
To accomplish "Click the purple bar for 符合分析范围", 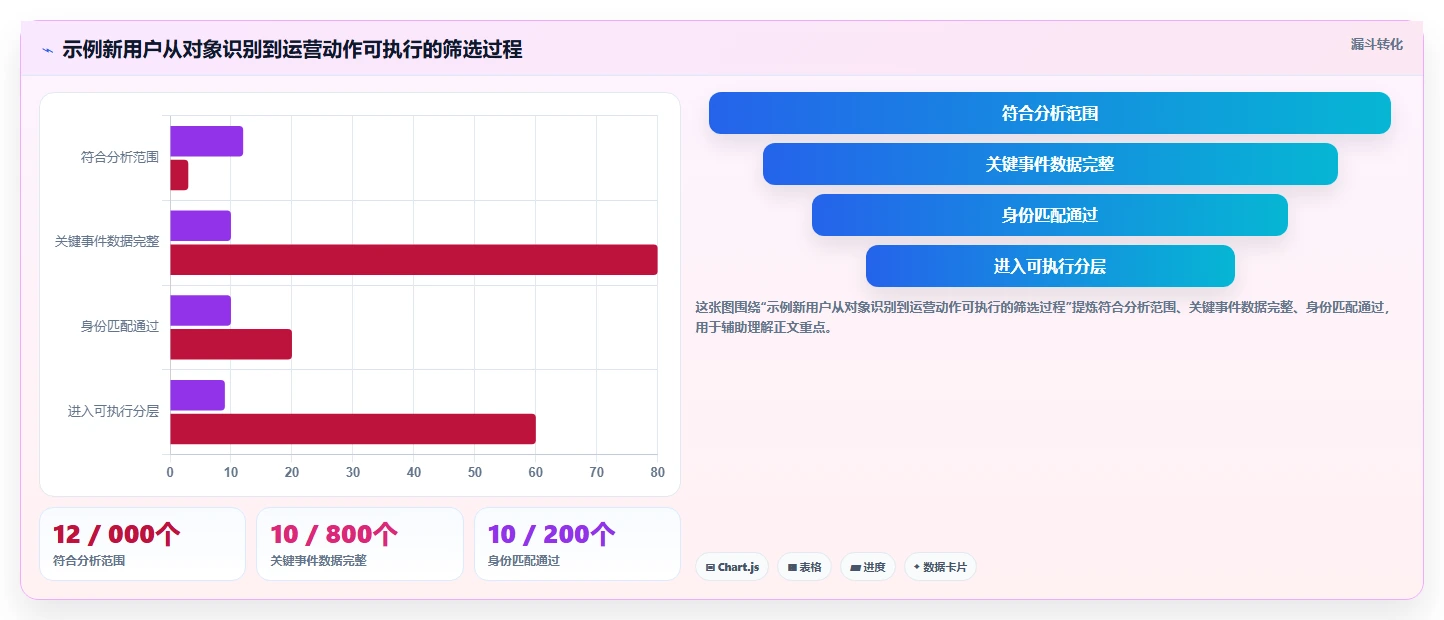I will 206,141.
